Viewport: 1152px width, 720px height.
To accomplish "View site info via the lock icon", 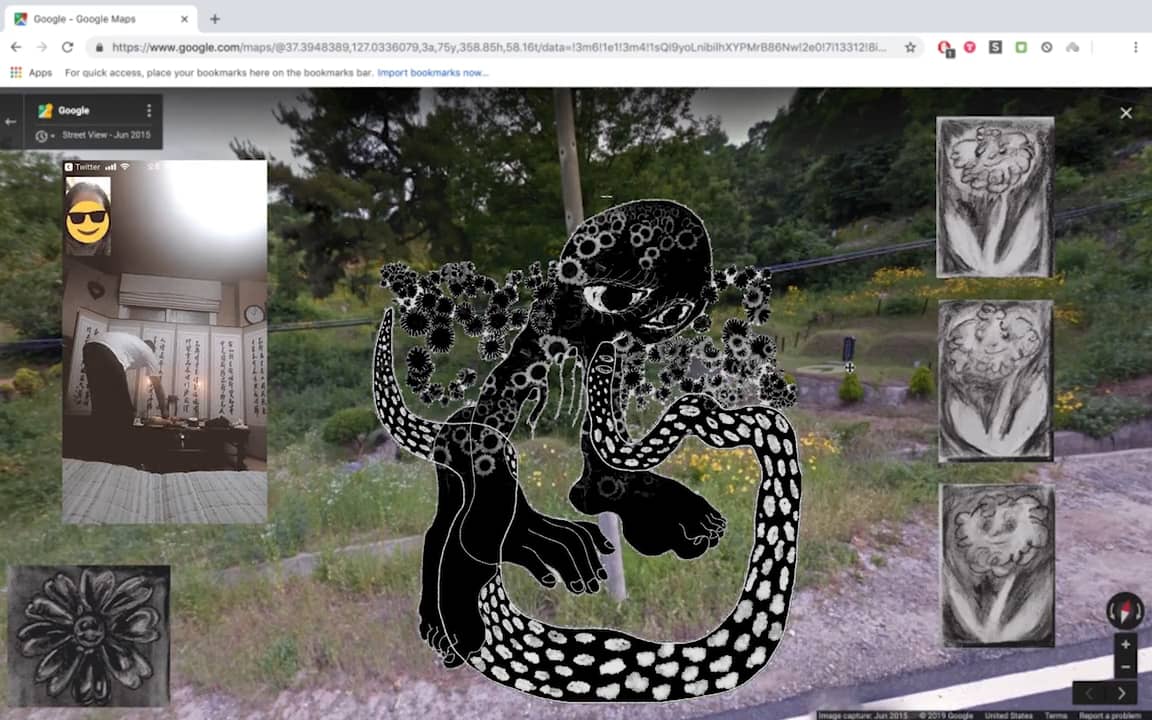I will 99,47.
